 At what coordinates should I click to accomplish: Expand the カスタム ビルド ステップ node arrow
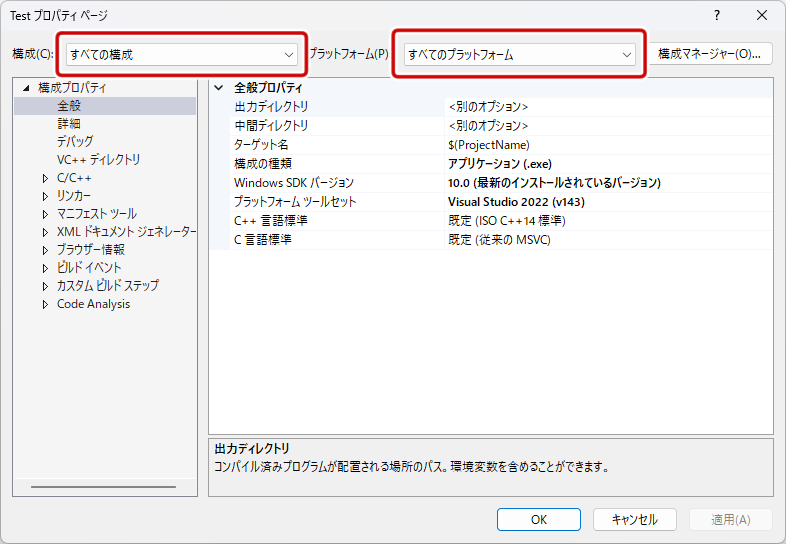point(45,286)
